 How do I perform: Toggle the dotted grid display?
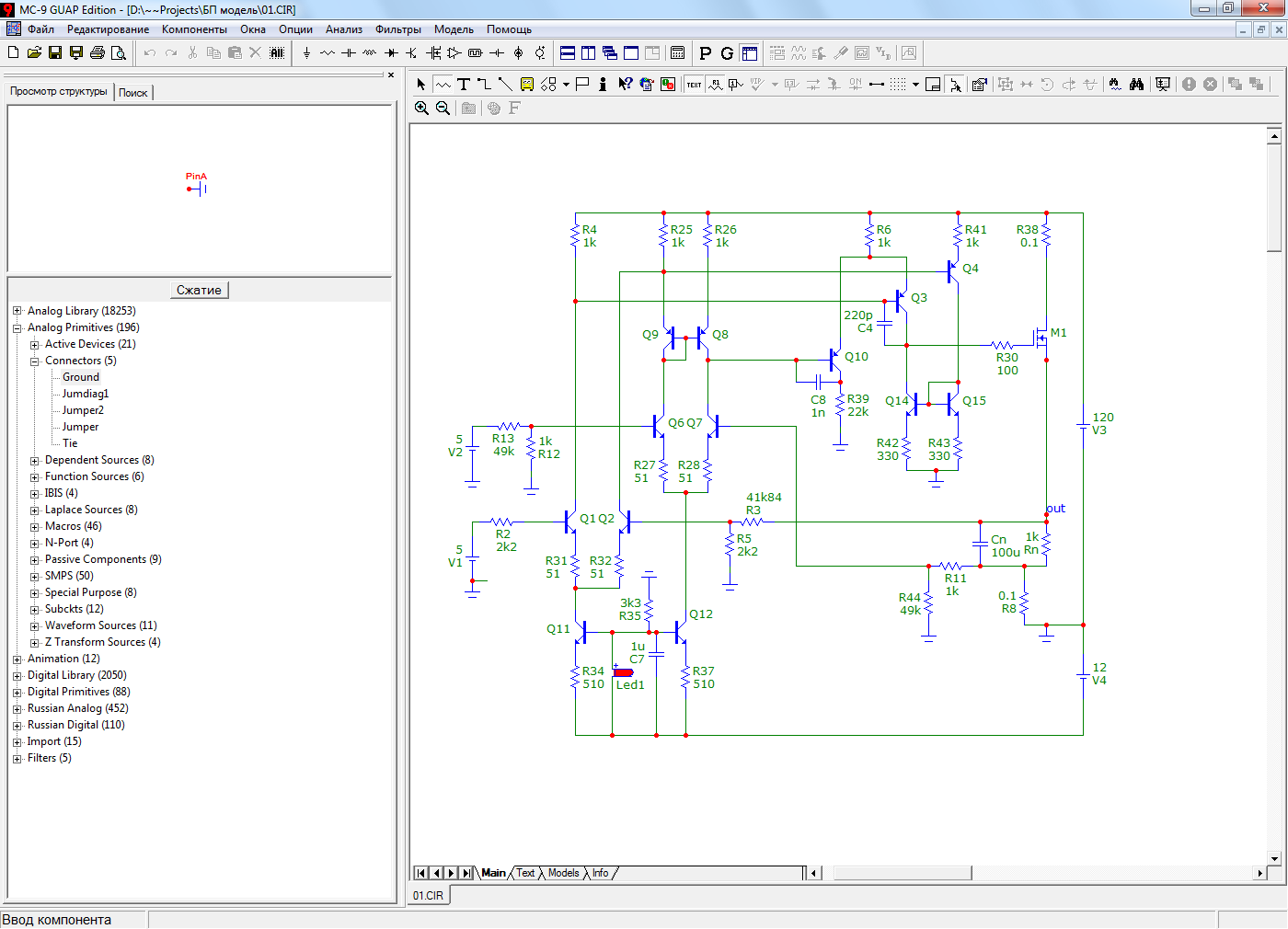[898, 85]
